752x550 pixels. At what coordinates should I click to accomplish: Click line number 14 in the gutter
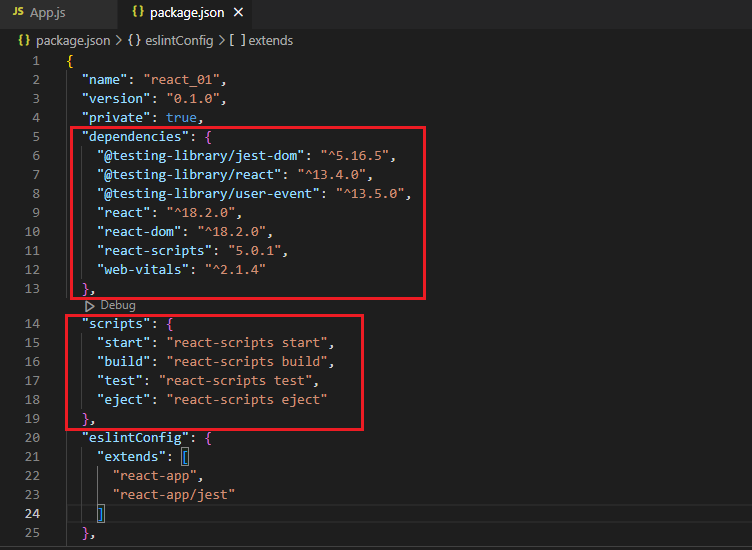(32, 324)
